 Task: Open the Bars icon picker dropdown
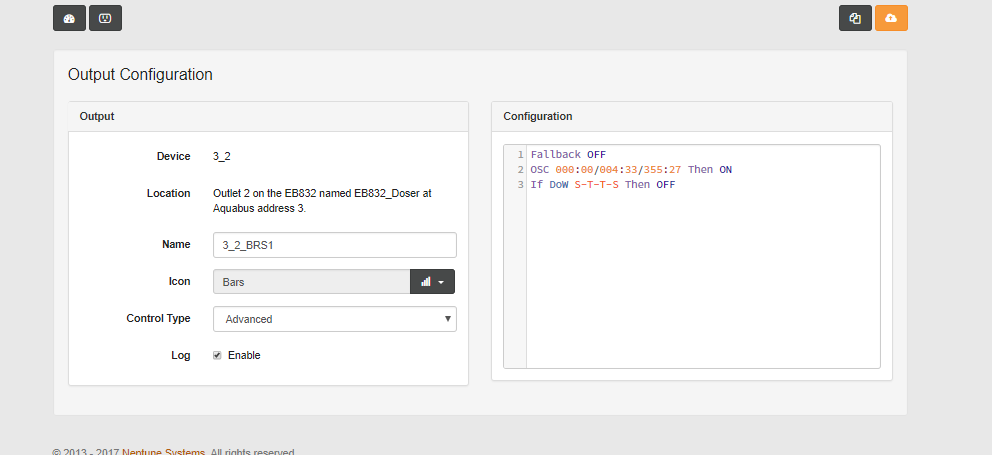point(432,282)
